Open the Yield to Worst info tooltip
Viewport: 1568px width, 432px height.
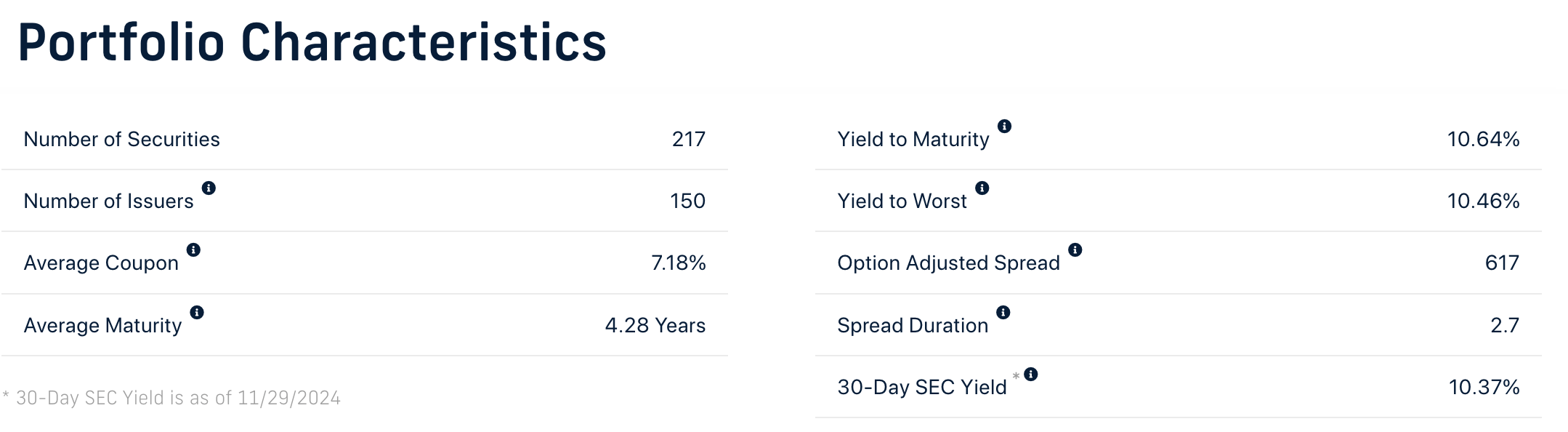(x=982, y=188)
